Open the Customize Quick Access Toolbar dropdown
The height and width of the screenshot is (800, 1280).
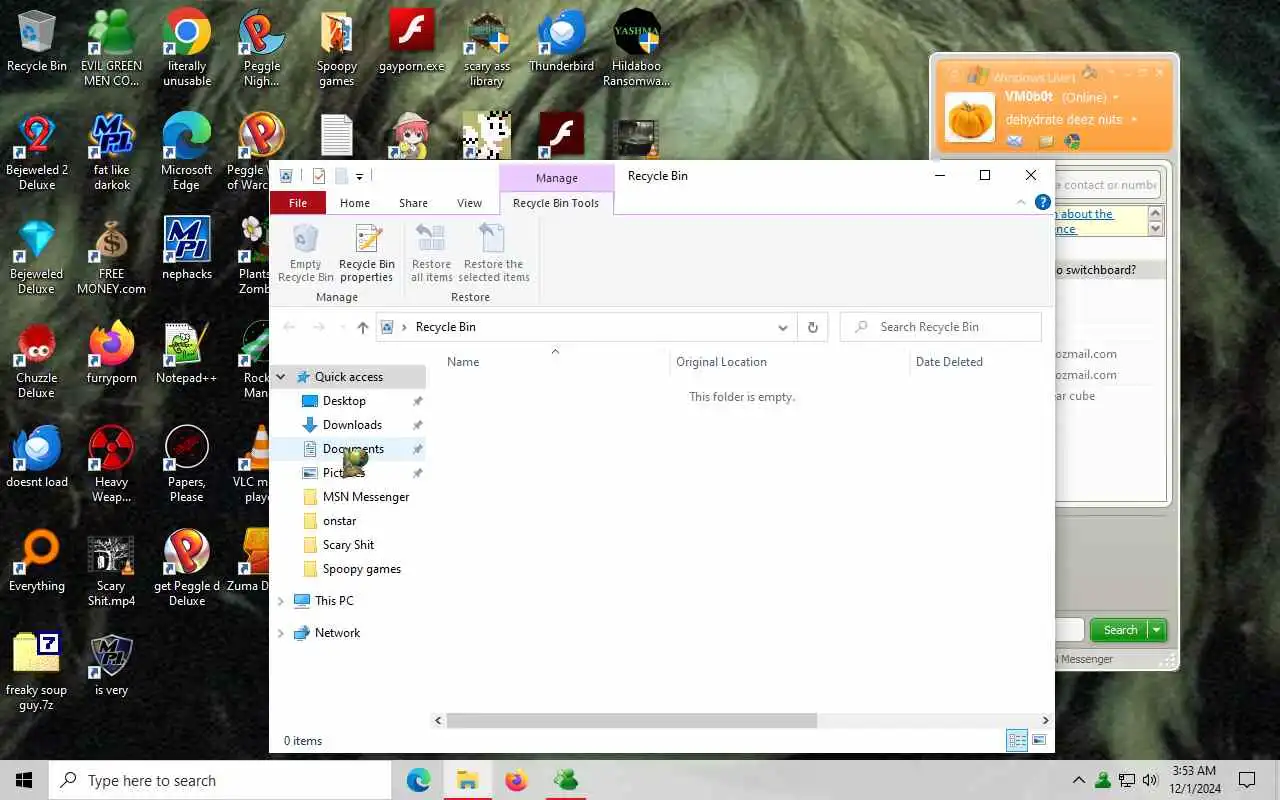tap(359, 177)
